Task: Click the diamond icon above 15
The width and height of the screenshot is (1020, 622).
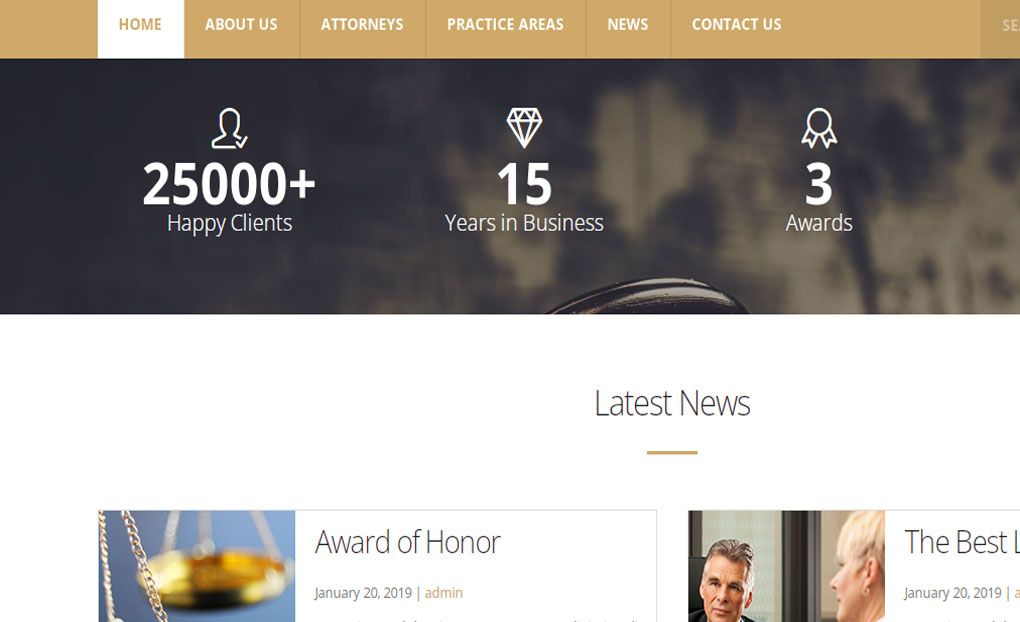Action: tap(524, 128)
